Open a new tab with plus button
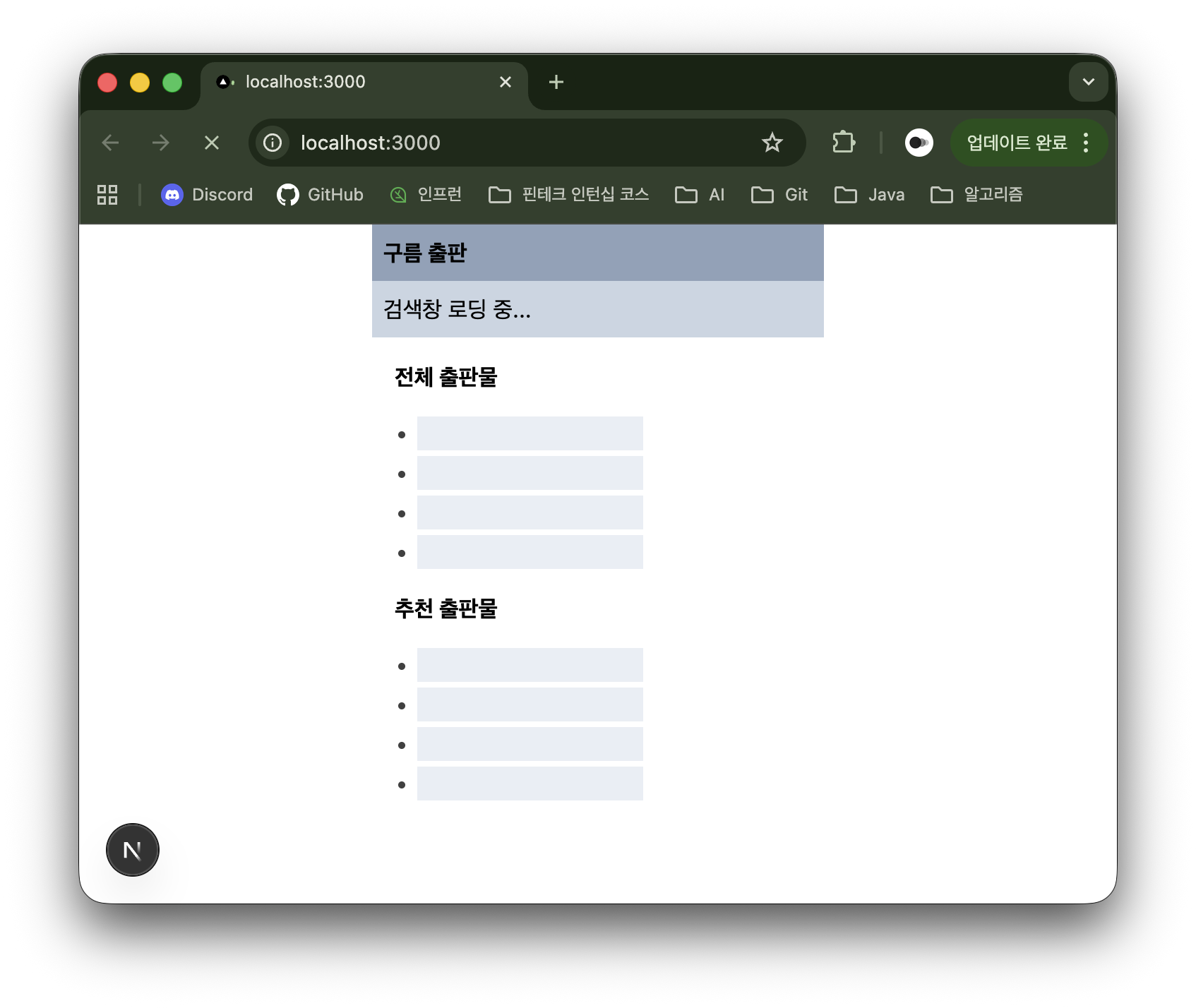The height and width of the screenshot is (1008, 1196). 556,83
